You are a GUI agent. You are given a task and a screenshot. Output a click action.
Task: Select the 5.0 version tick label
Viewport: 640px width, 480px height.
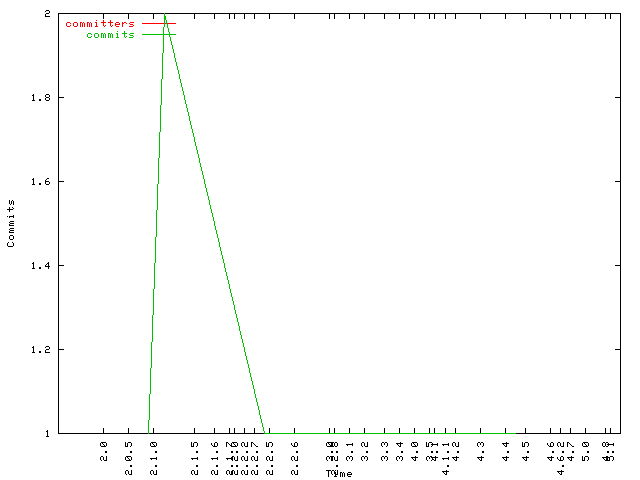coord(586,452)
